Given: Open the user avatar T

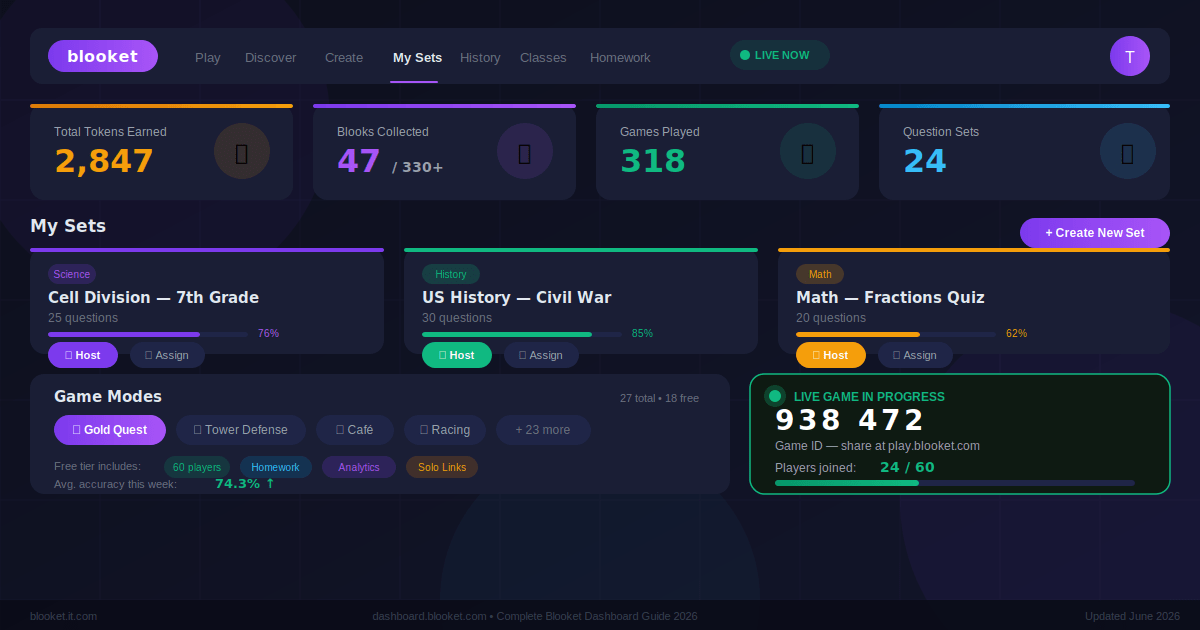Looking at the screenshot, I should click(x=1130, y=56).
